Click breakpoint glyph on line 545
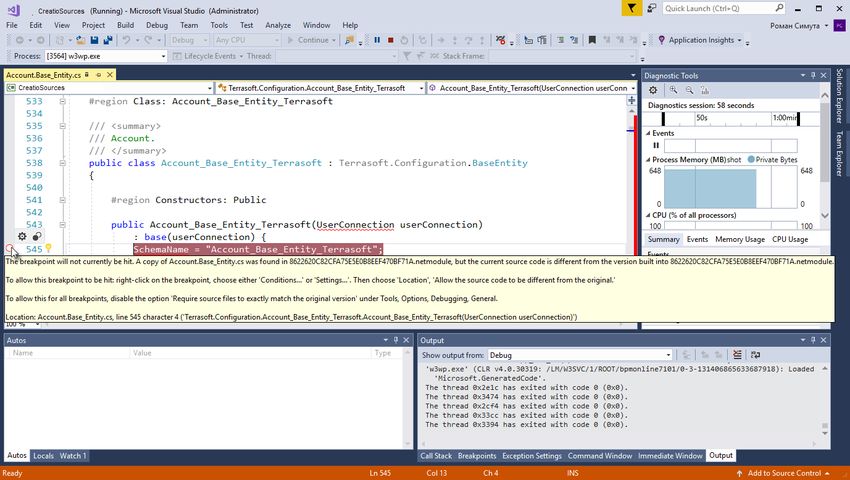The image size is (850, 480). tap(9, 249)
